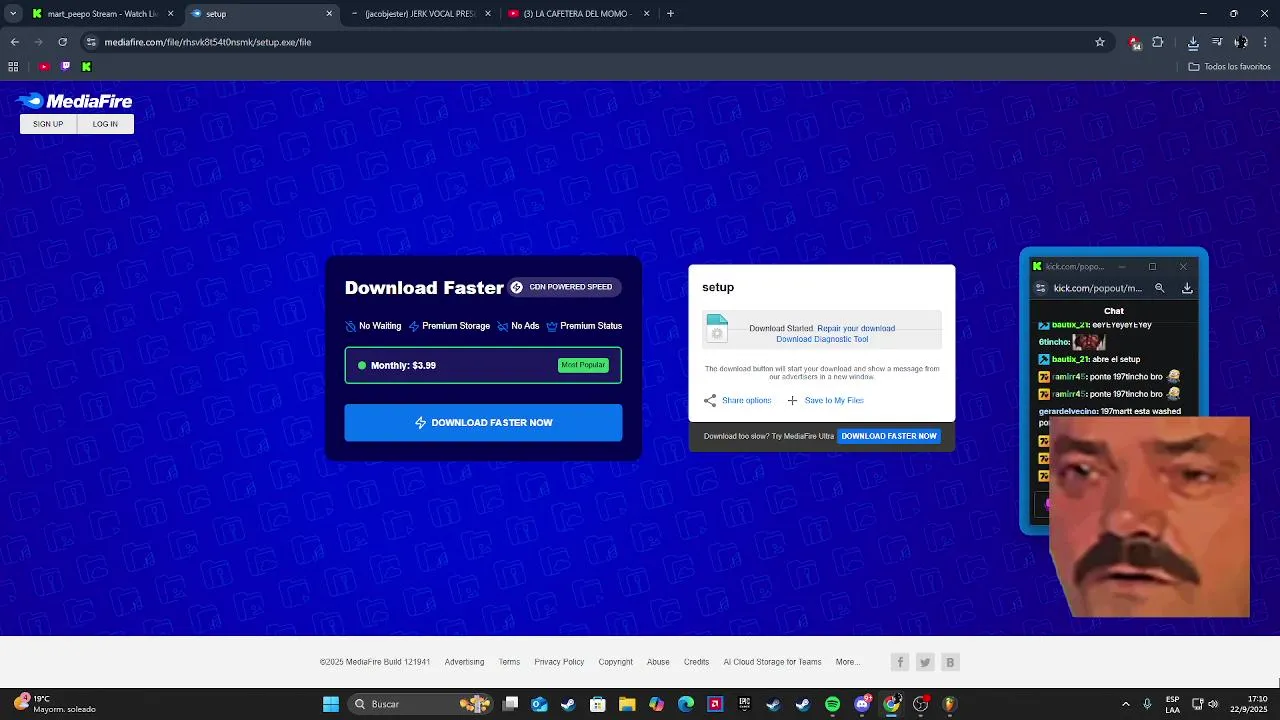The width and height of the screenshot is (1280, 720).
Task: Click the Repair your download link
Action: (x=856, y=328)
